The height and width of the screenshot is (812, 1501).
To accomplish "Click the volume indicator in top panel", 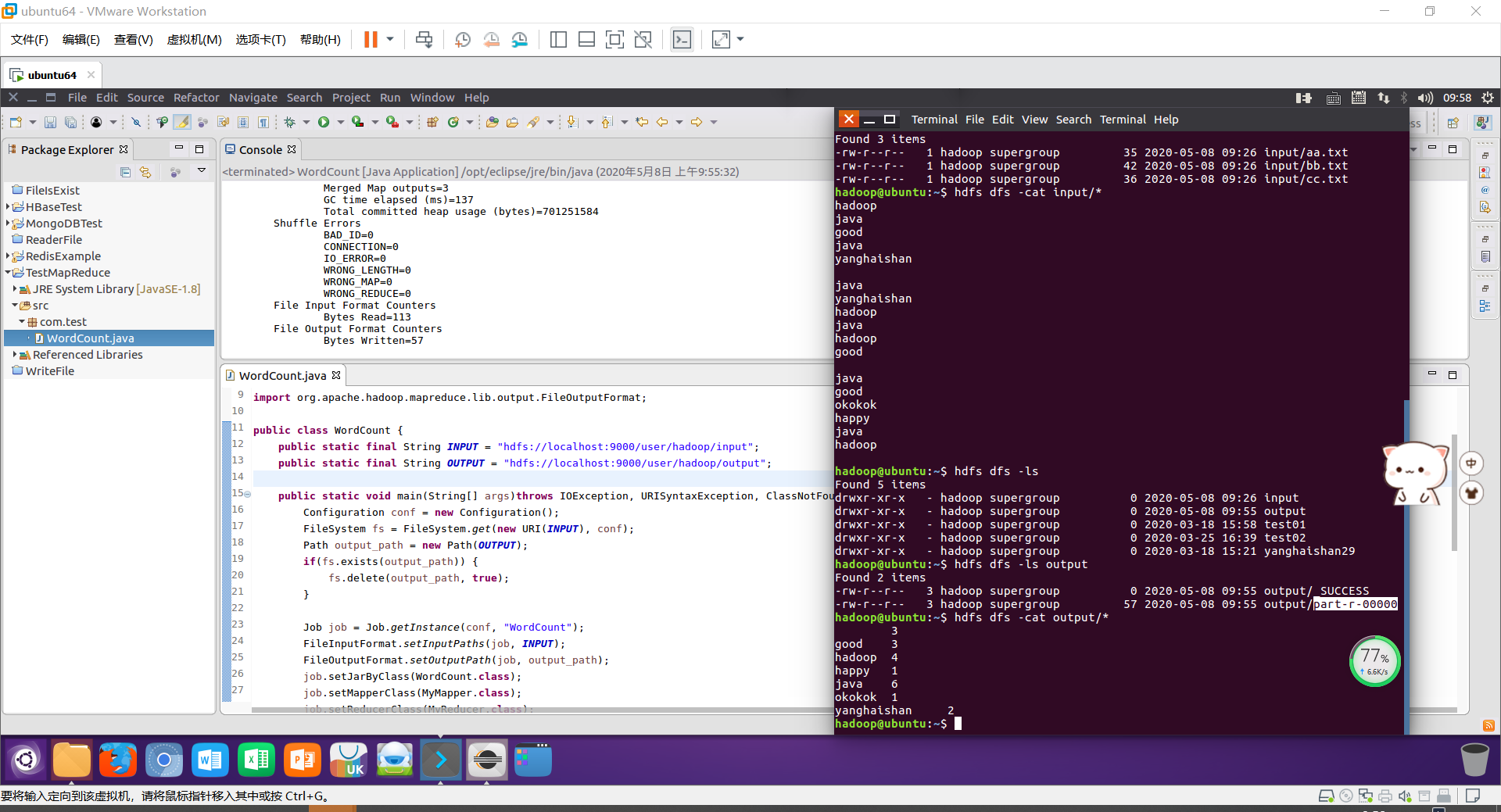I will [1425, 98].
